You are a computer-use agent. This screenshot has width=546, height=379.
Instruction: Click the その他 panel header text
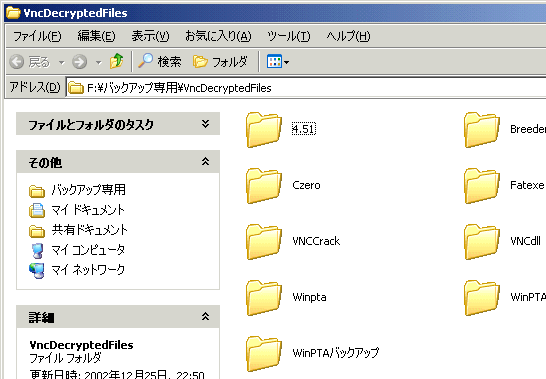45,162
